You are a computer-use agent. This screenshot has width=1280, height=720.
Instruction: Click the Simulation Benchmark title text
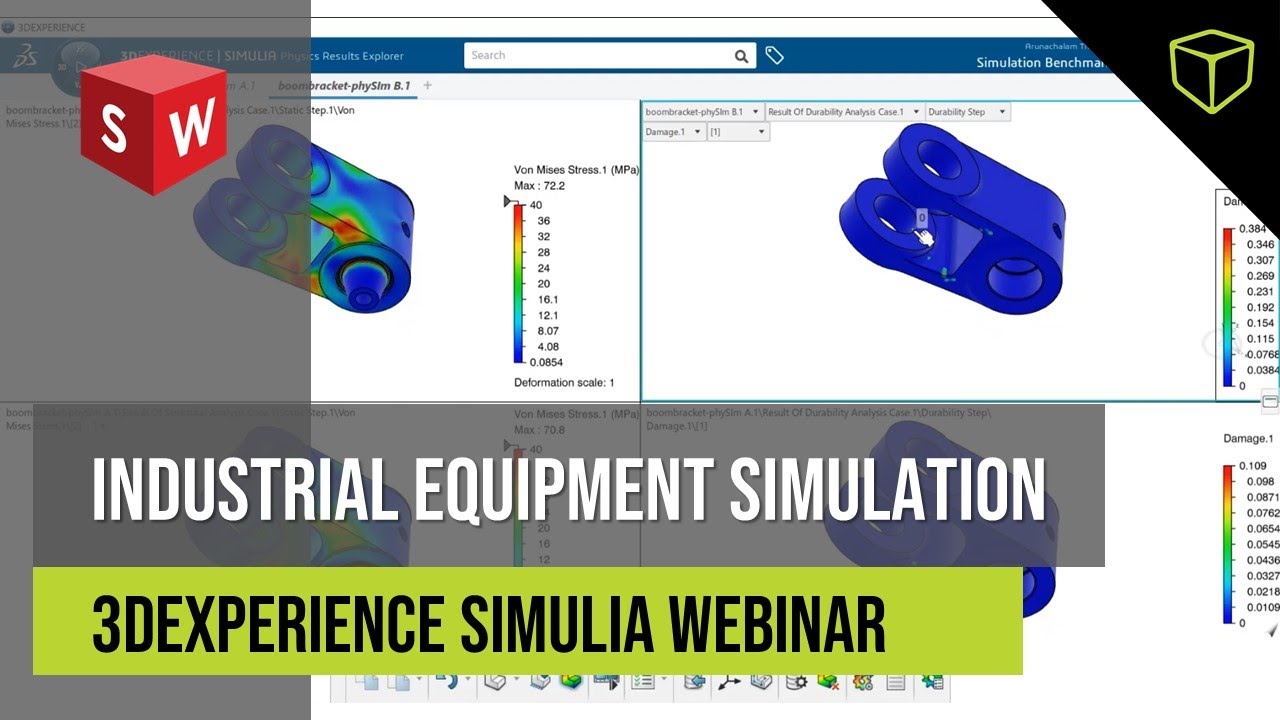click(1040, 62)
